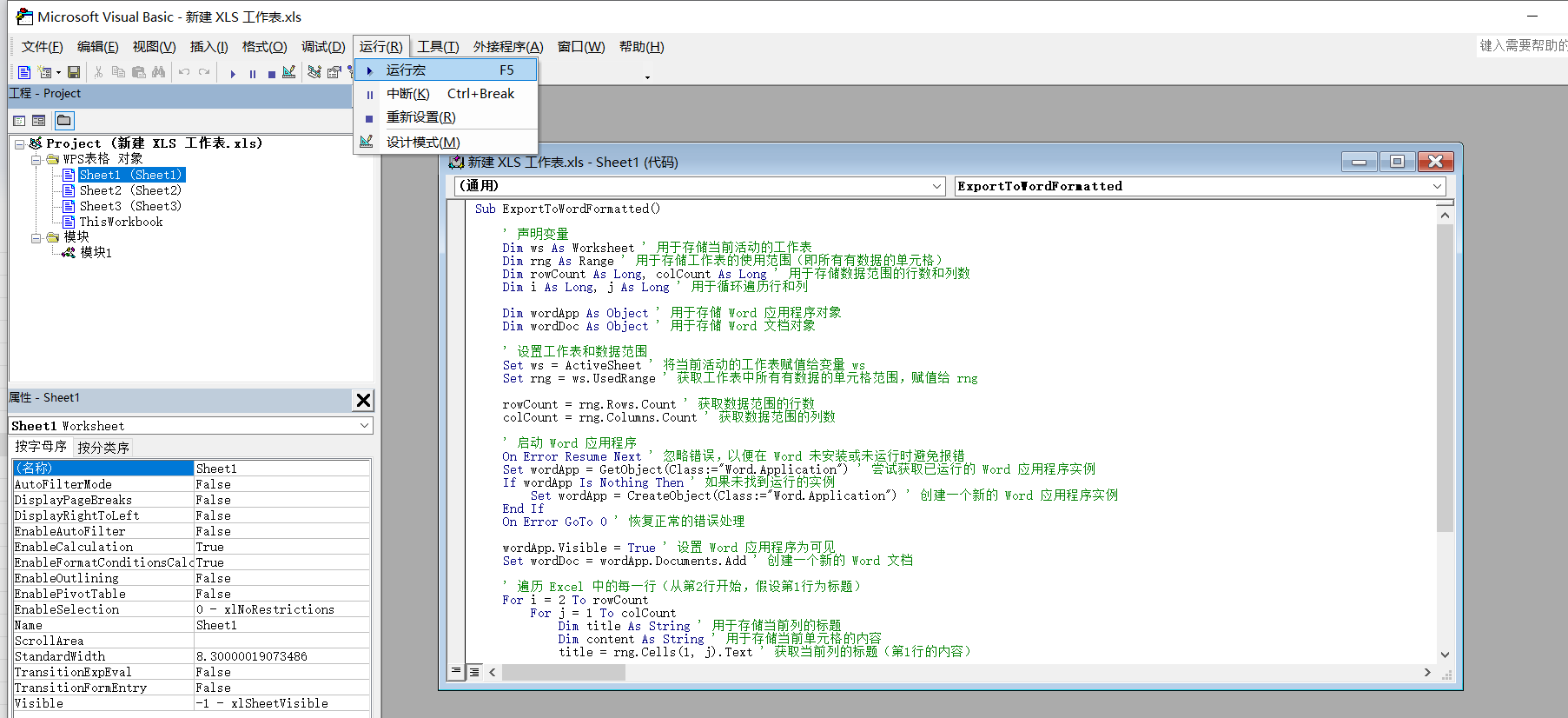Click the code window vertical scrollbar down arrow

[x=1445, y=655]
